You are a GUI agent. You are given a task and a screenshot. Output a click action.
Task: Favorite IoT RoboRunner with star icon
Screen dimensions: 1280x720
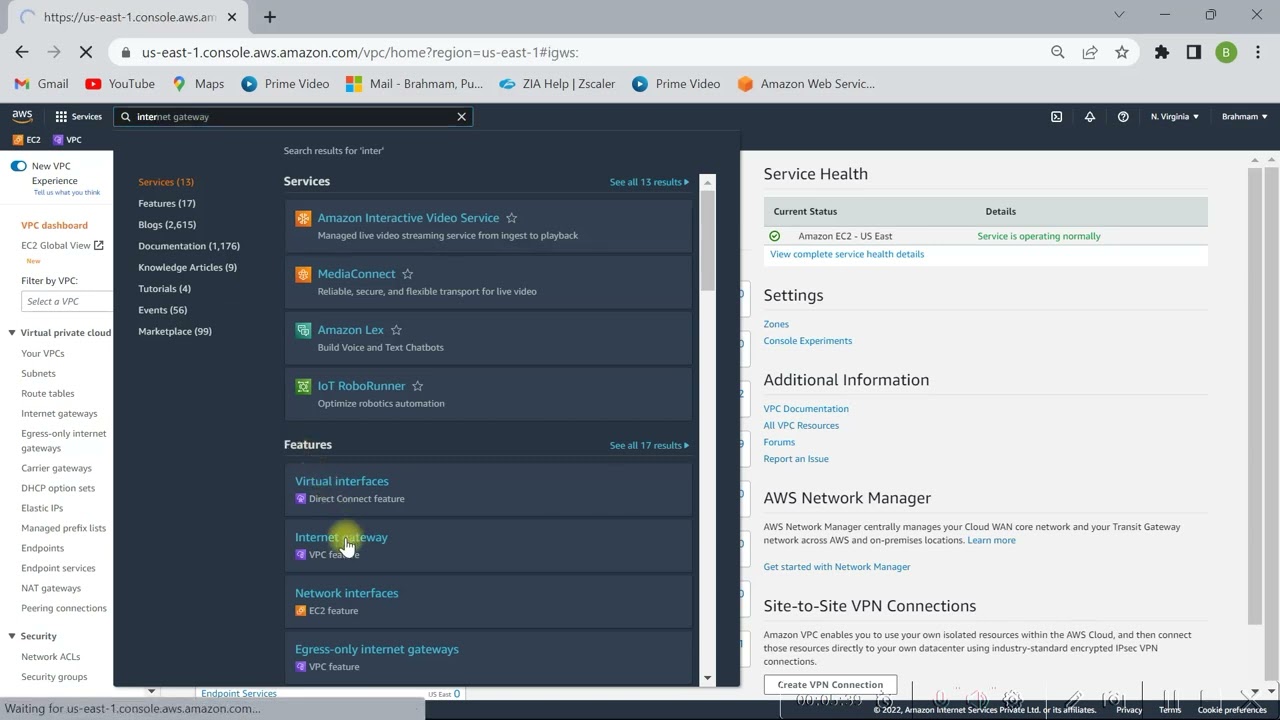pos(418,386)
